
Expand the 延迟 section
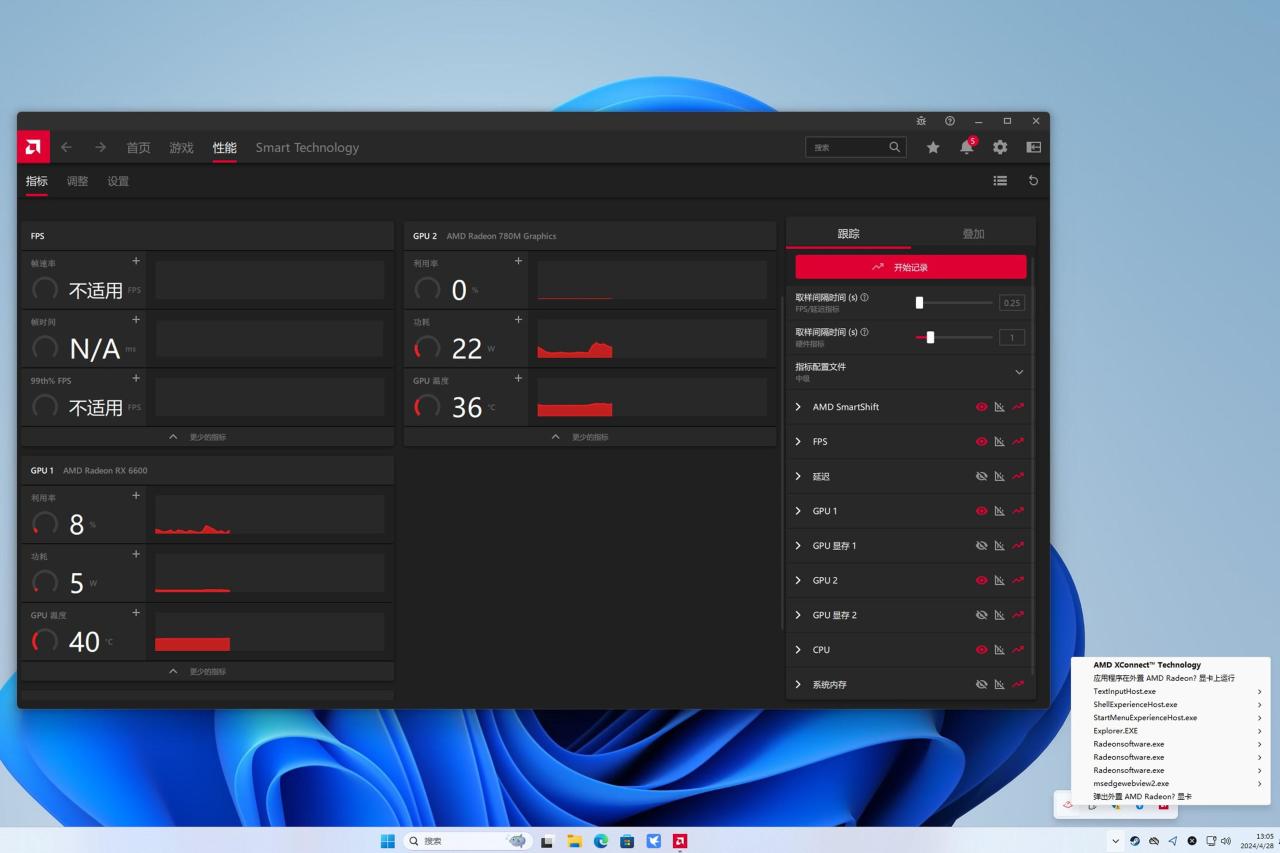click(x=798, y=476)
